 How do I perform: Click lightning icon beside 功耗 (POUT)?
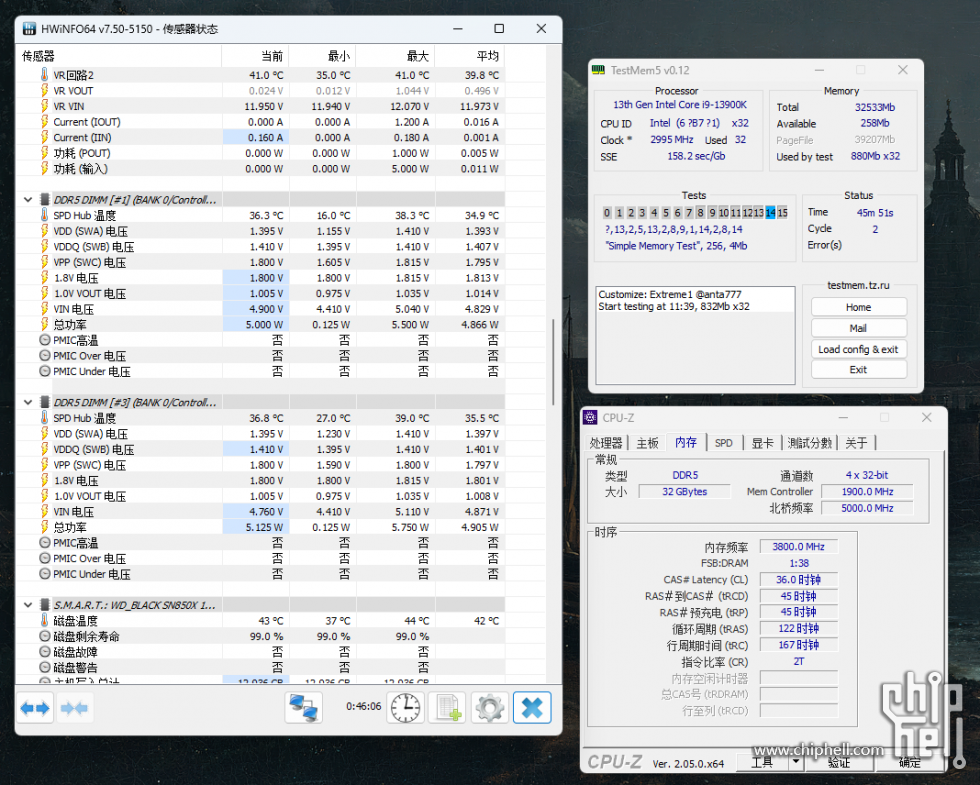point(44,153)
